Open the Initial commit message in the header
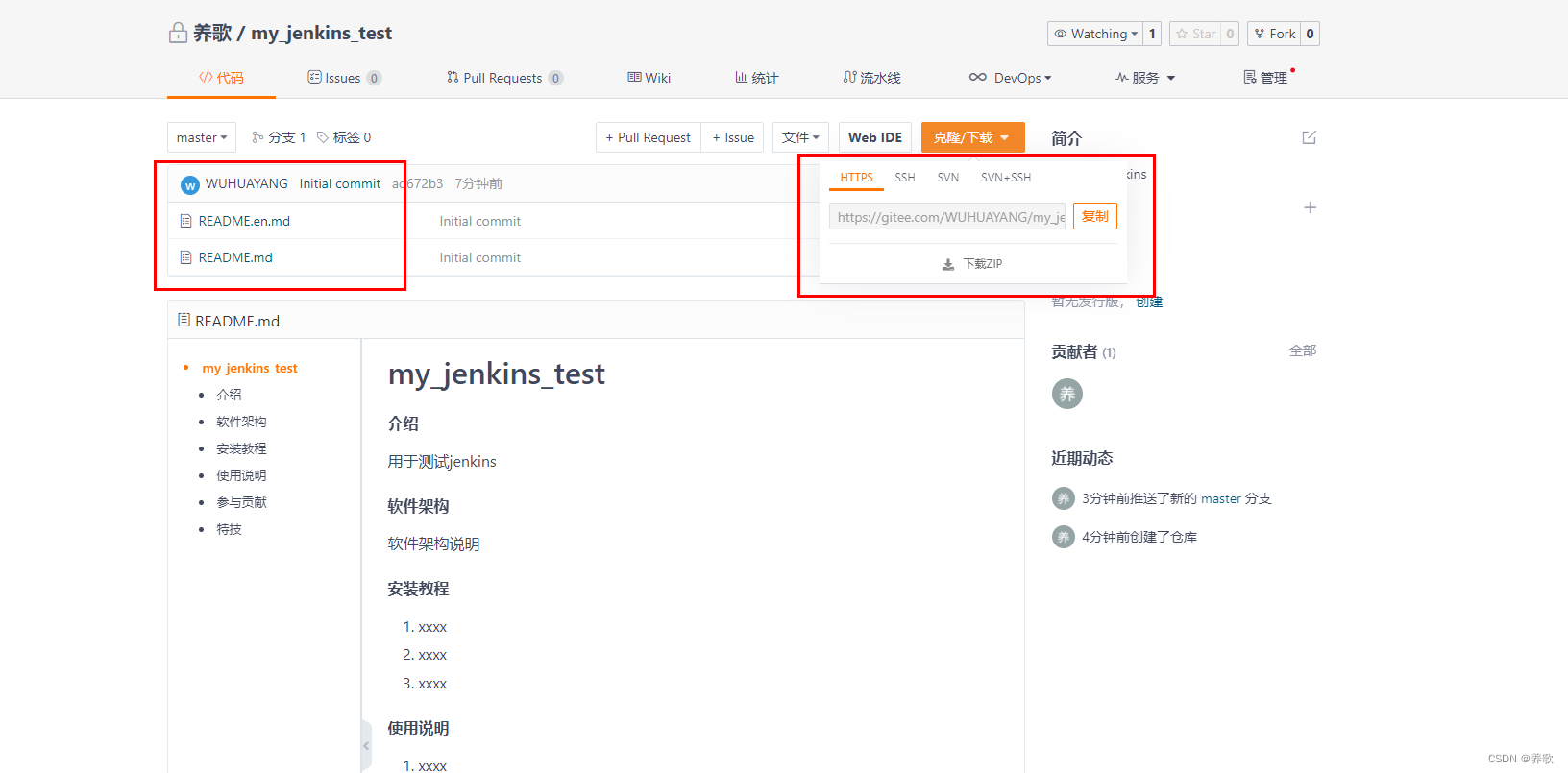 pyautogui.click(x=340, y=183)
